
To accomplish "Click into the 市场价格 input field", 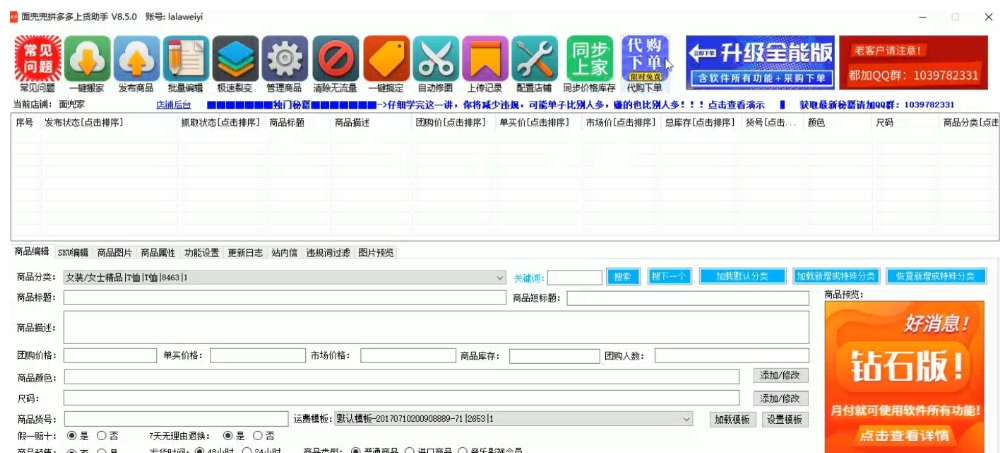I will click(x=408, y=356).
